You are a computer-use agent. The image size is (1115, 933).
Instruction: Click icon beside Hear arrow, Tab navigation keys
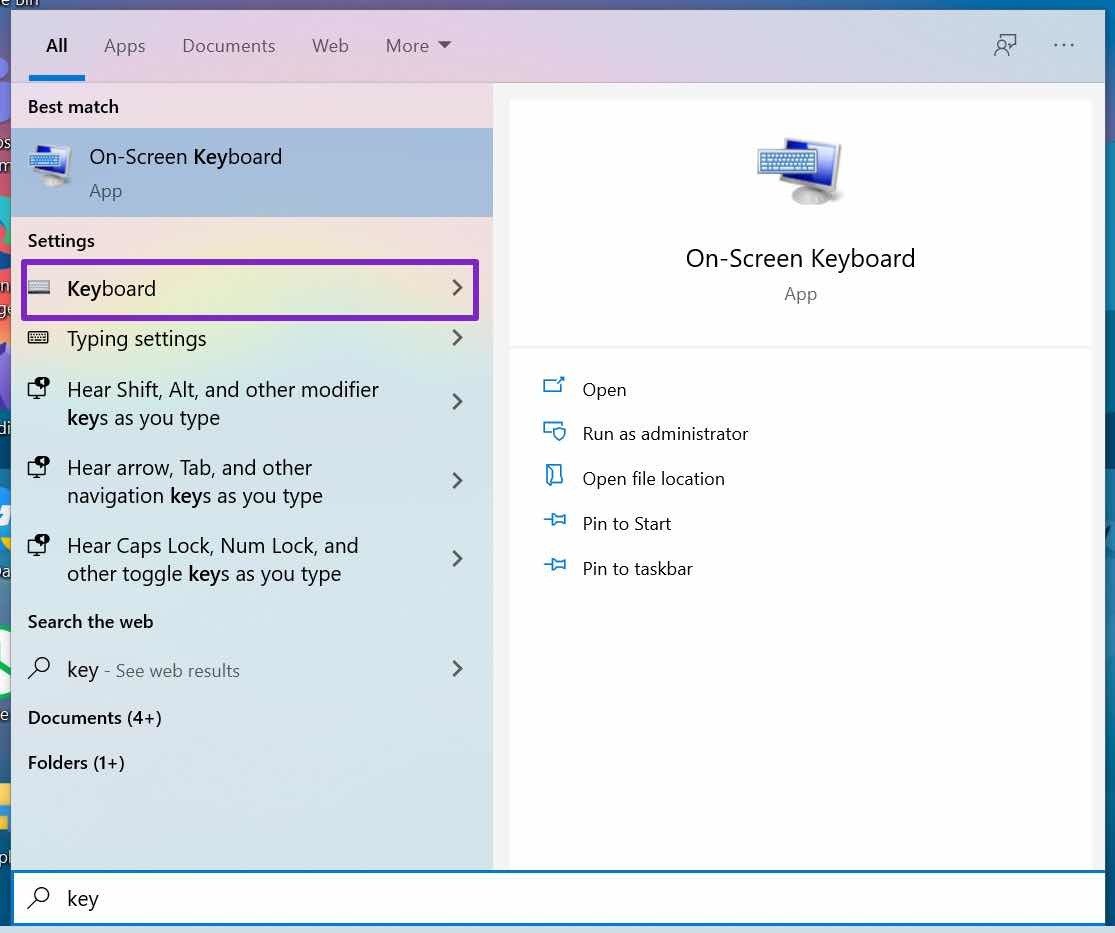pos(38,466)
